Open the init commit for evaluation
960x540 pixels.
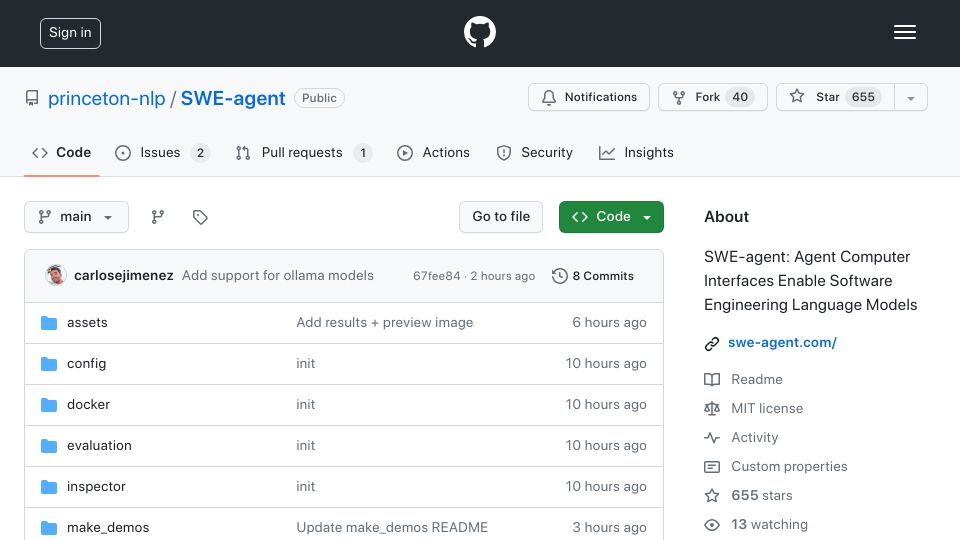pyautogui.click(x=306, y=446)
